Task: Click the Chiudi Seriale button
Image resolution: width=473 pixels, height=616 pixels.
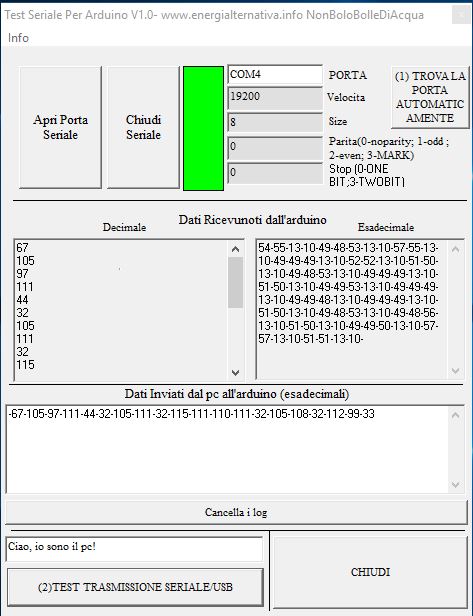Action: (x=143, y=127)
